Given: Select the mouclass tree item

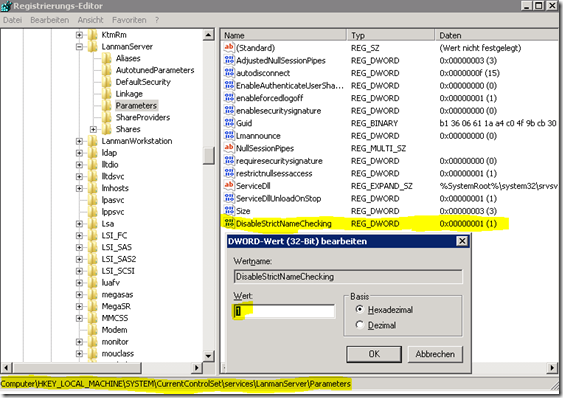Looking at the screenshot, I should pyautogui.click(x=118, y=353).
